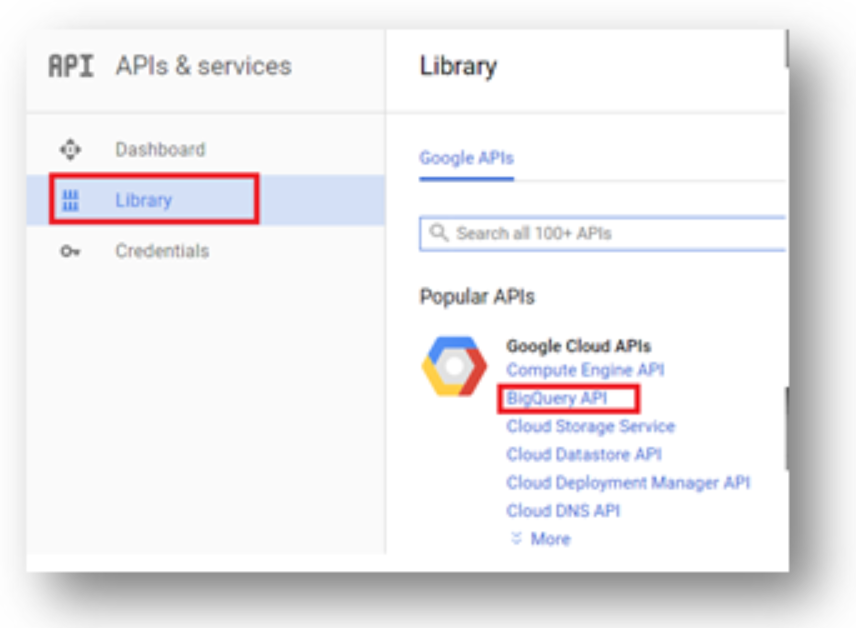The image size is (856, 628).
Task: Open the Cloud Datastore API link
Action: pyautogui.click(x=584, y=454)
